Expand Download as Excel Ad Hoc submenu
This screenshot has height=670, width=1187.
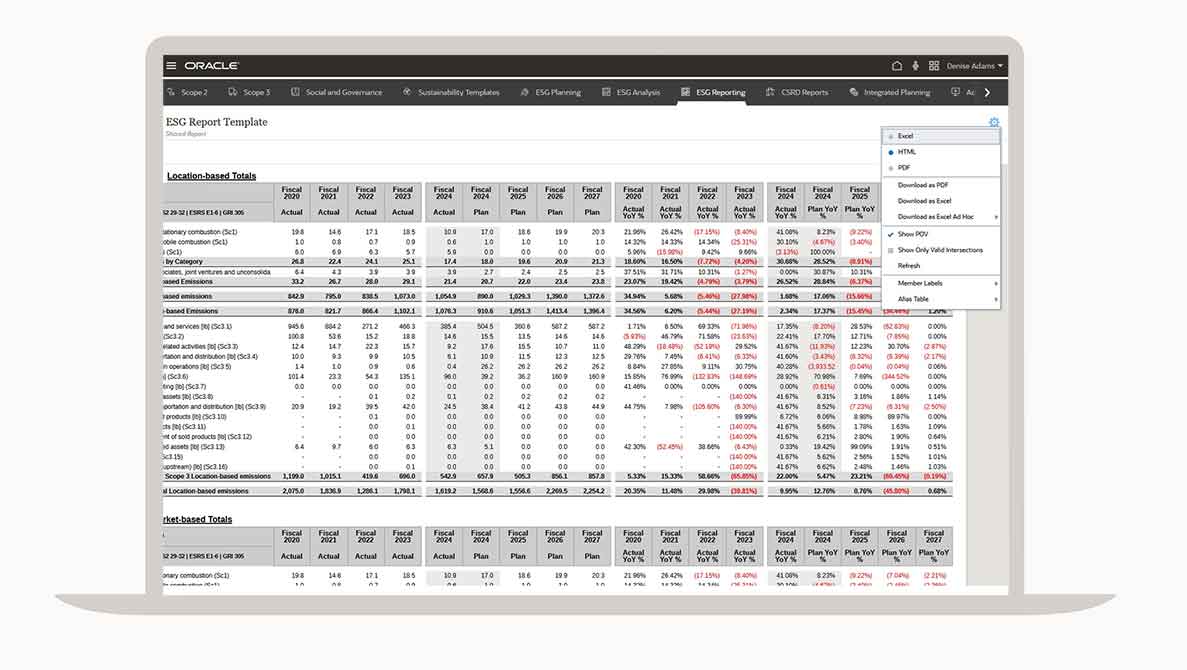(x=945, y=217)
